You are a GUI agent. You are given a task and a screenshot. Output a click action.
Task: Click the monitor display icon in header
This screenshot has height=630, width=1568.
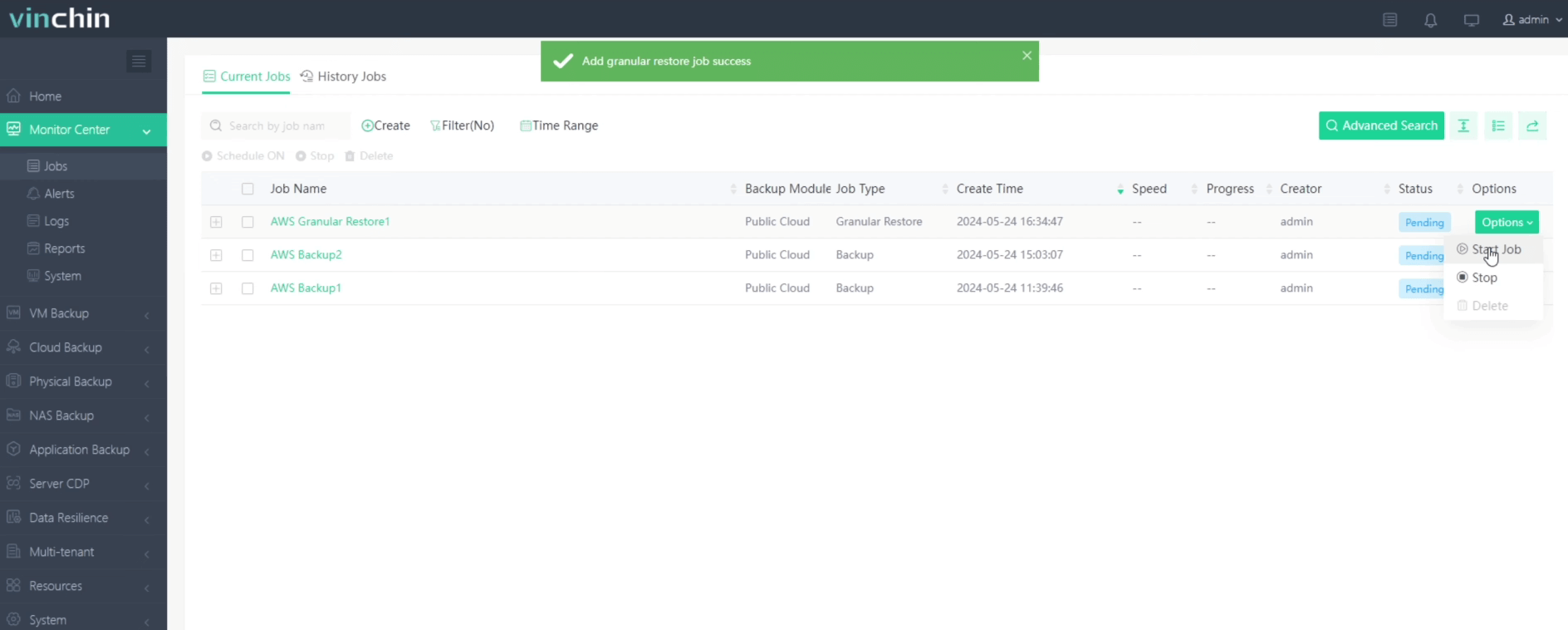click(1471, 20)
